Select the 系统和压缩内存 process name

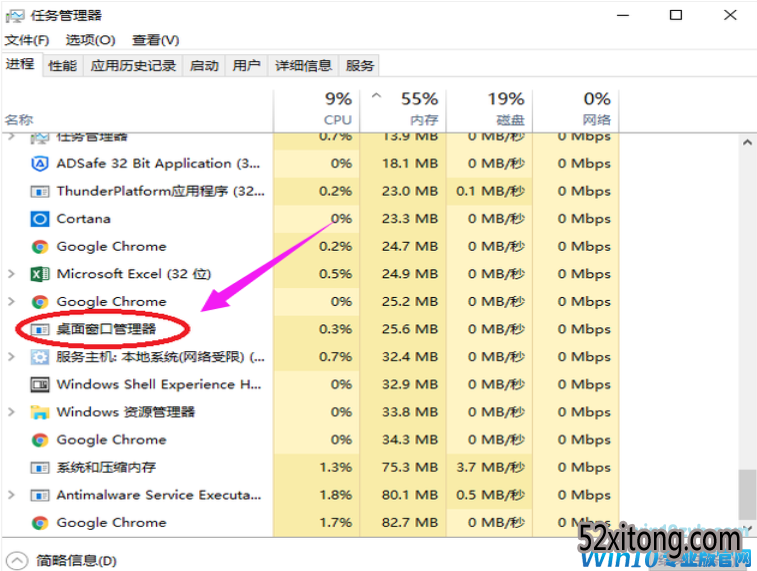[x=106, y=468]
